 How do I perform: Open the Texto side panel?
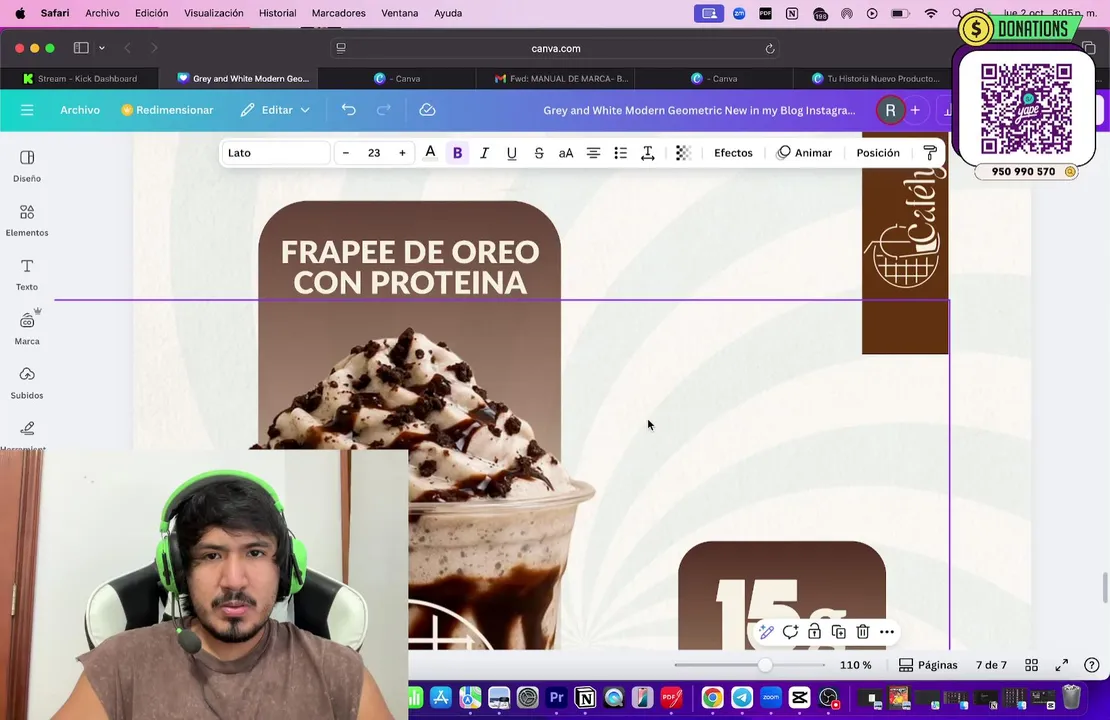pyautogui.click(x=27, y=275)
